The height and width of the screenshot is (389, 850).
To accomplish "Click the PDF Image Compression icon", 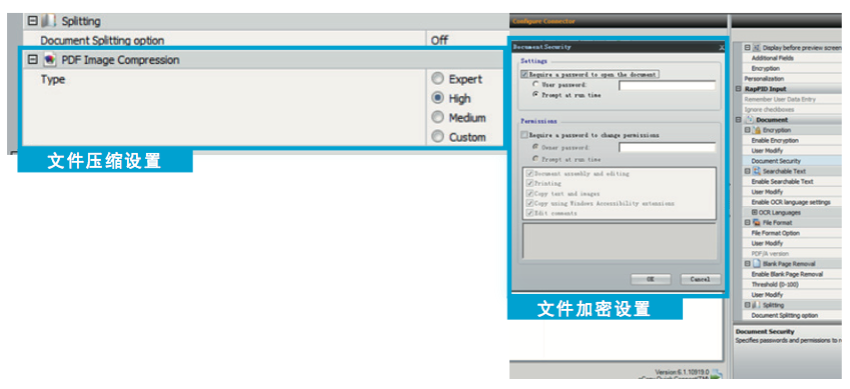I will pos(50,60).
